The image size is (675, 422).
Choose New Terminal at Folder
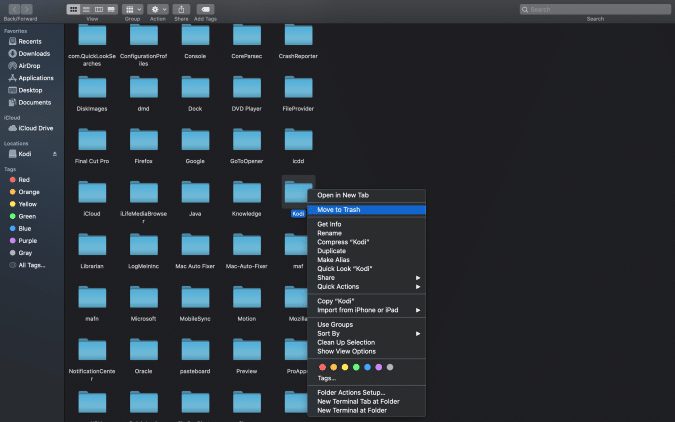(366, 410)
